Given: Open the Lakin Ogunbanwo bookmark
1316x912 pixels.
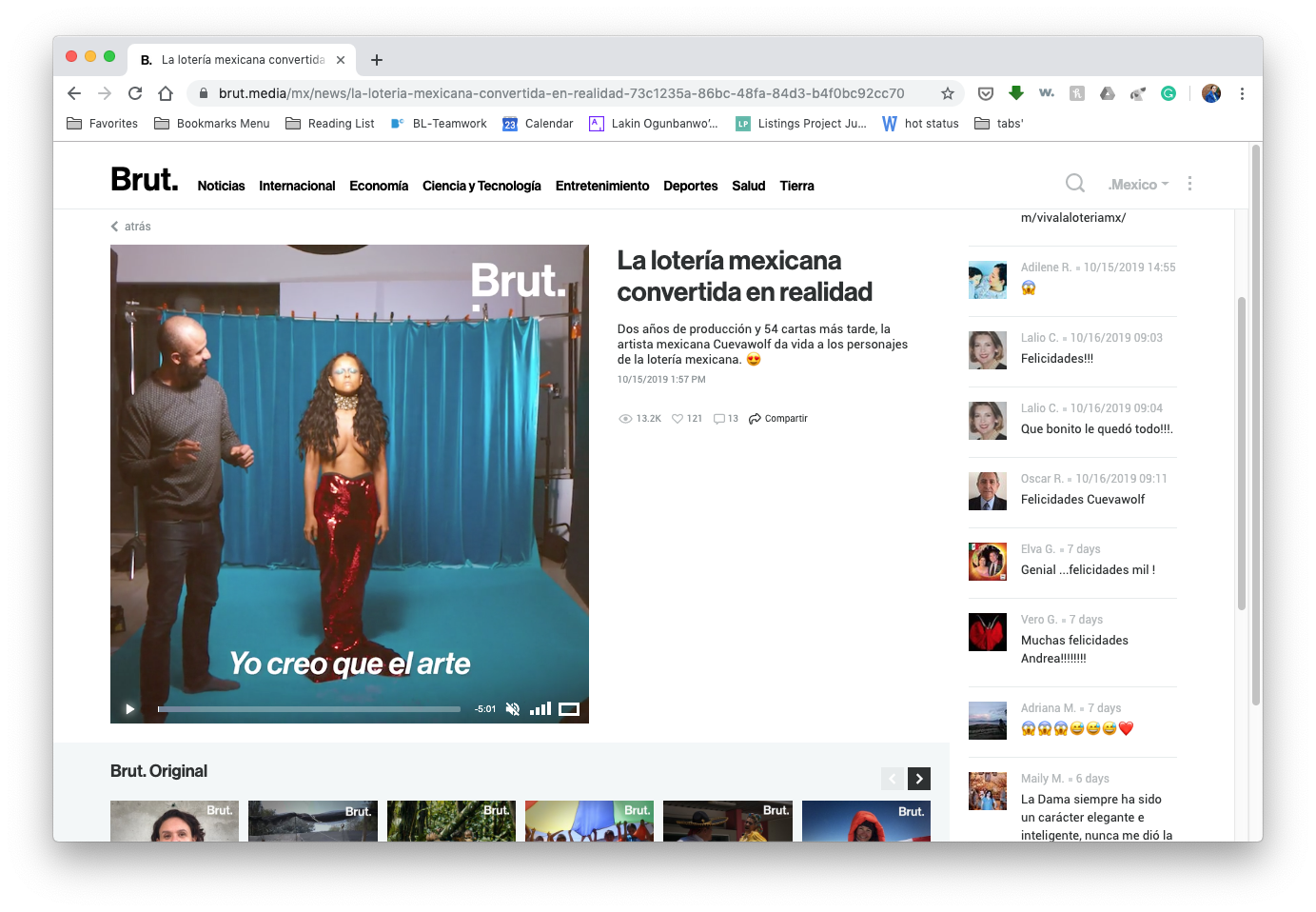Looking at the screenshot, I should pyautogui.click(x=654, y=124).
